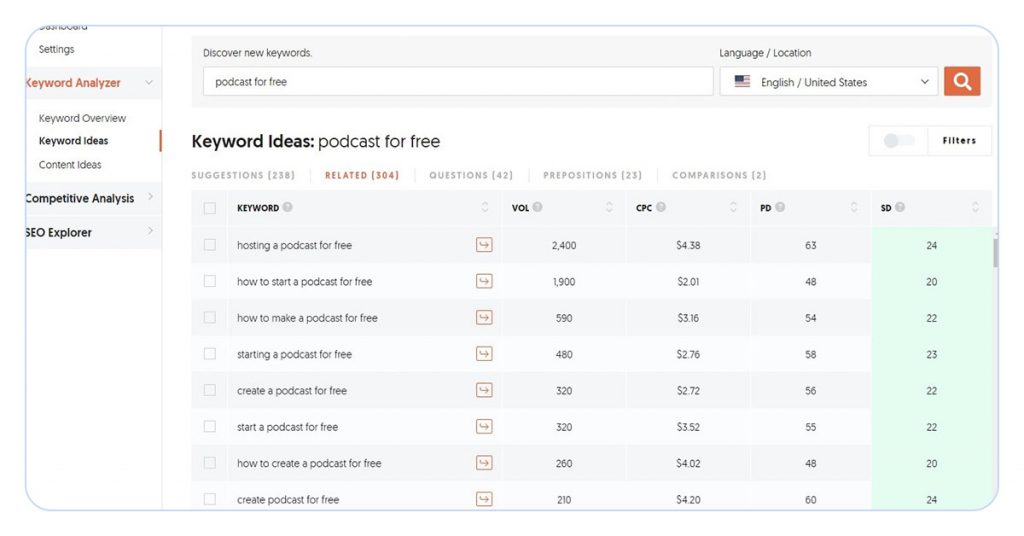The image size is (1024, 536).
Task: Open arrow icon for 'how to start a podcast for free'
Action: (484, 281)
